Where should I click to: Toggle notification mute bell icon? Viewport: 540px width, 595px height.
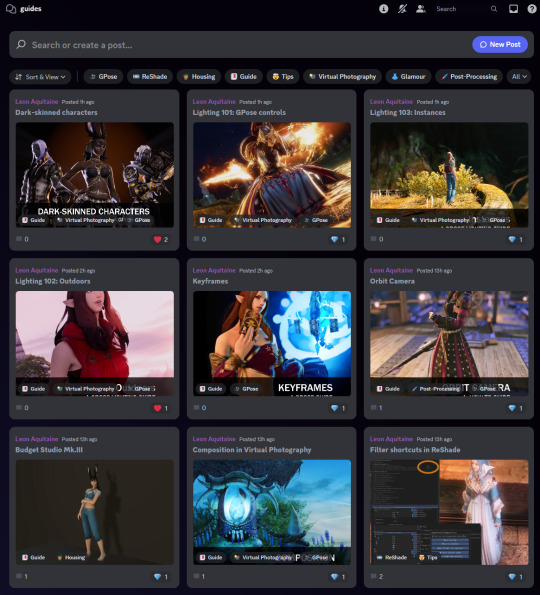(x=402, y=9)
